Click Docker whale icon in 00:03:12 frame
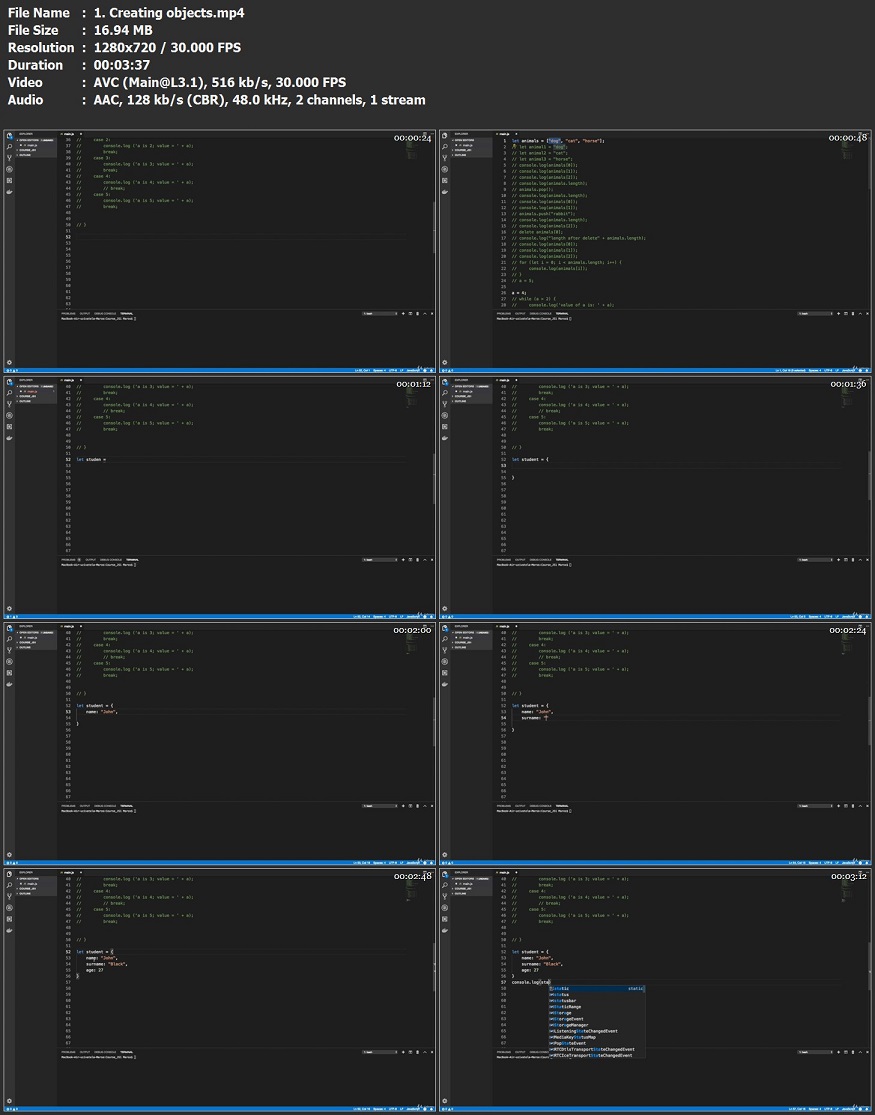 (x=445, y=930)
